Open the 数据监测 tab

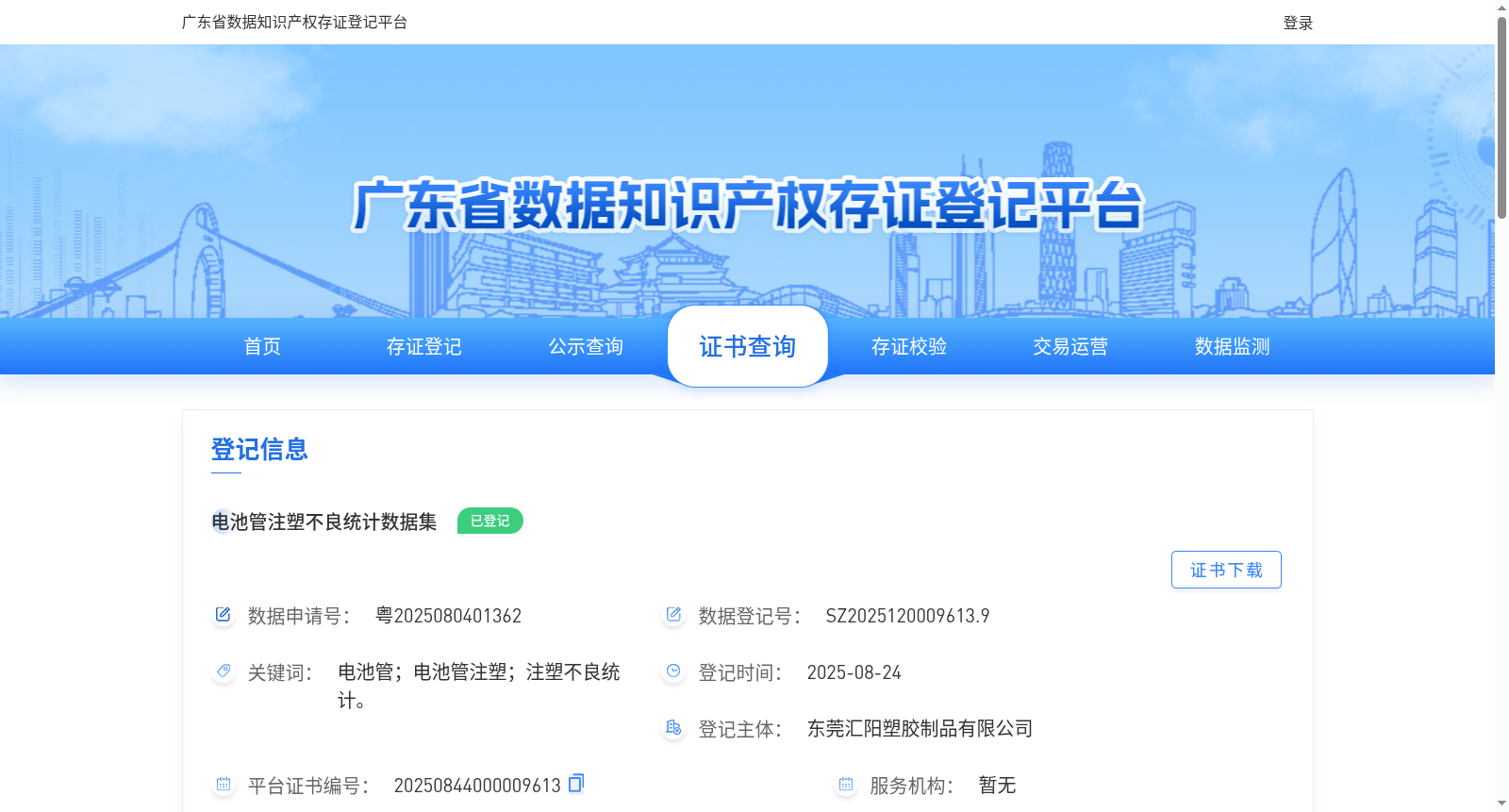(1233, 347)
